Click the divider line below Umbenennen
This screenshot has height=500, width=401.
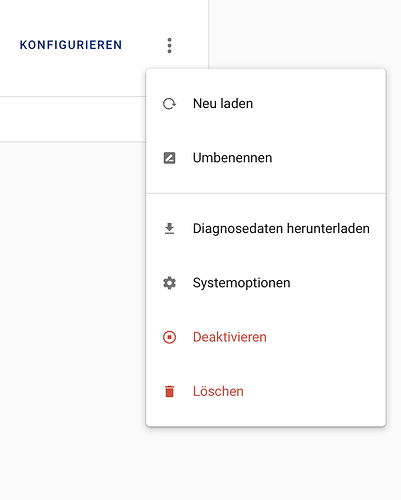(x=266, y=193)
